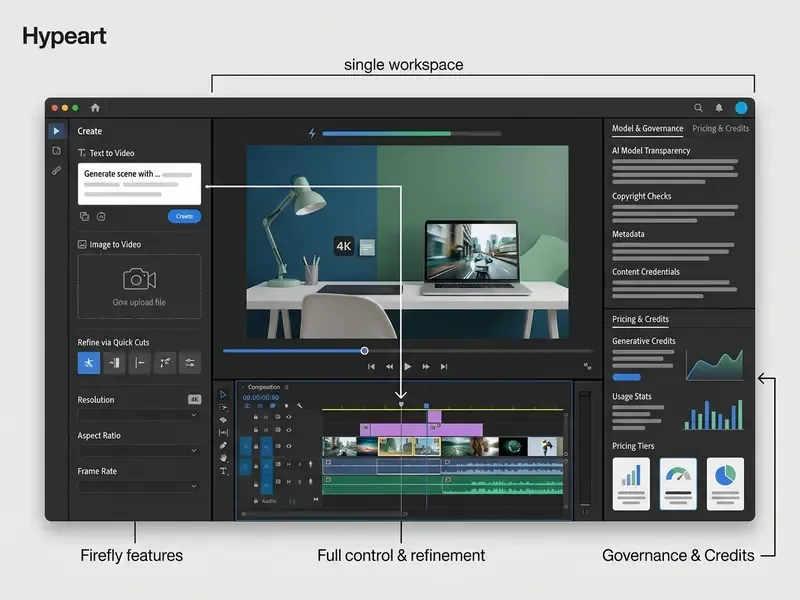Click the blue timeline marker on ruler
Image resolution: width=800 pixels, height=600 pixels.
point(427,406)
